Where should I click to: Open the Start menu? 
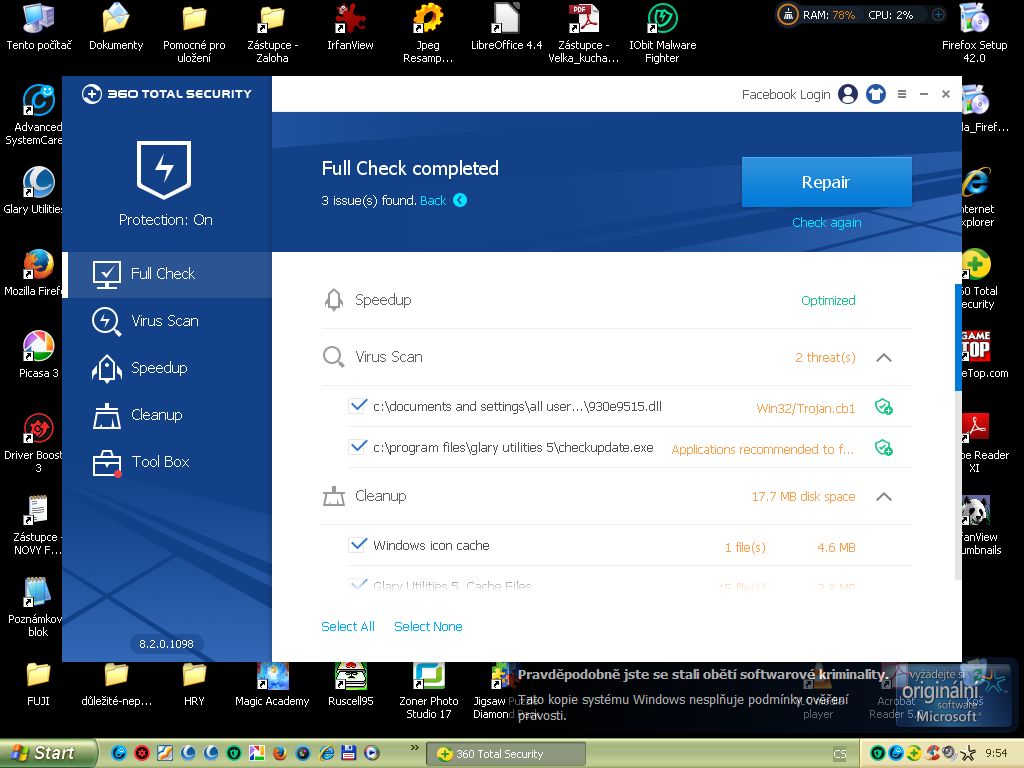point(47,753)
